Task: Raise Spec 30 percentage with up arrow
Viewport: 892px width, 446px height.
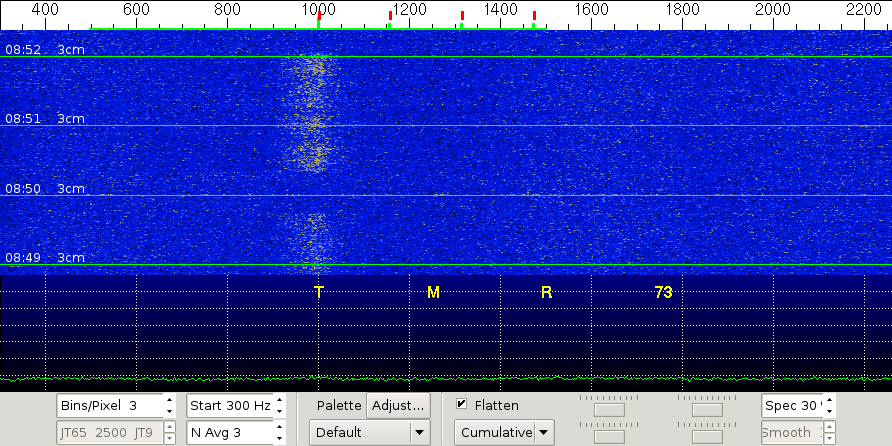Action: (829, 400)
